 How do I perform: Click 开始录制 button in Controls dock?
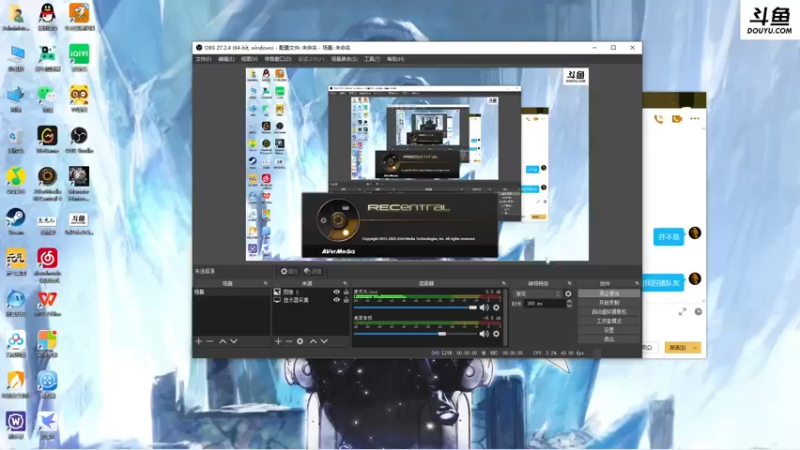coord(609,303)
